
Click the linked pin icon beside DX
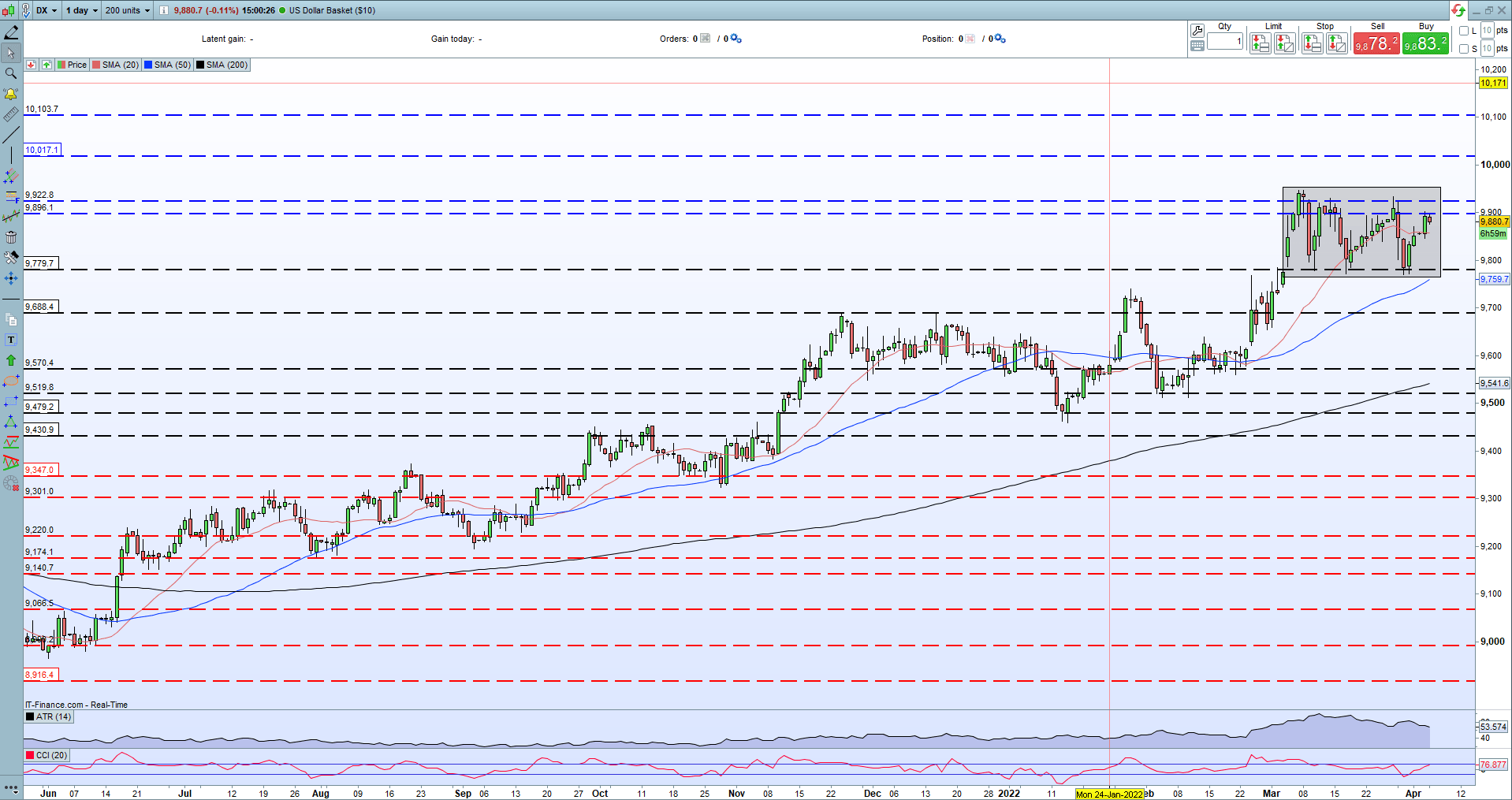tap(26, 10)
